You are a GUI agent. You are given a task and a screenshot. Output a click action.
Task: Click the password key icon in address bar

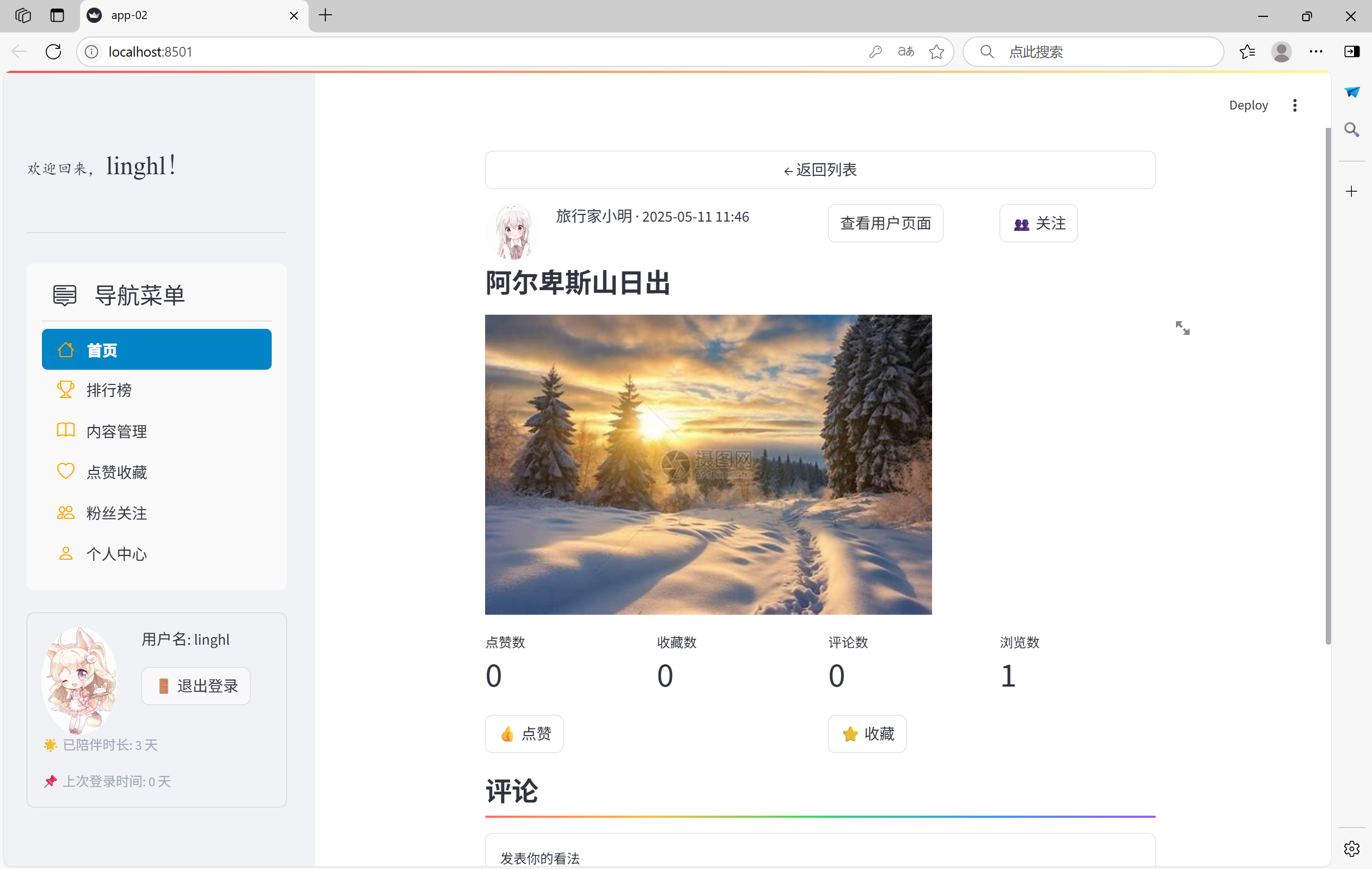pyautogui.click(x=875, y=52)
